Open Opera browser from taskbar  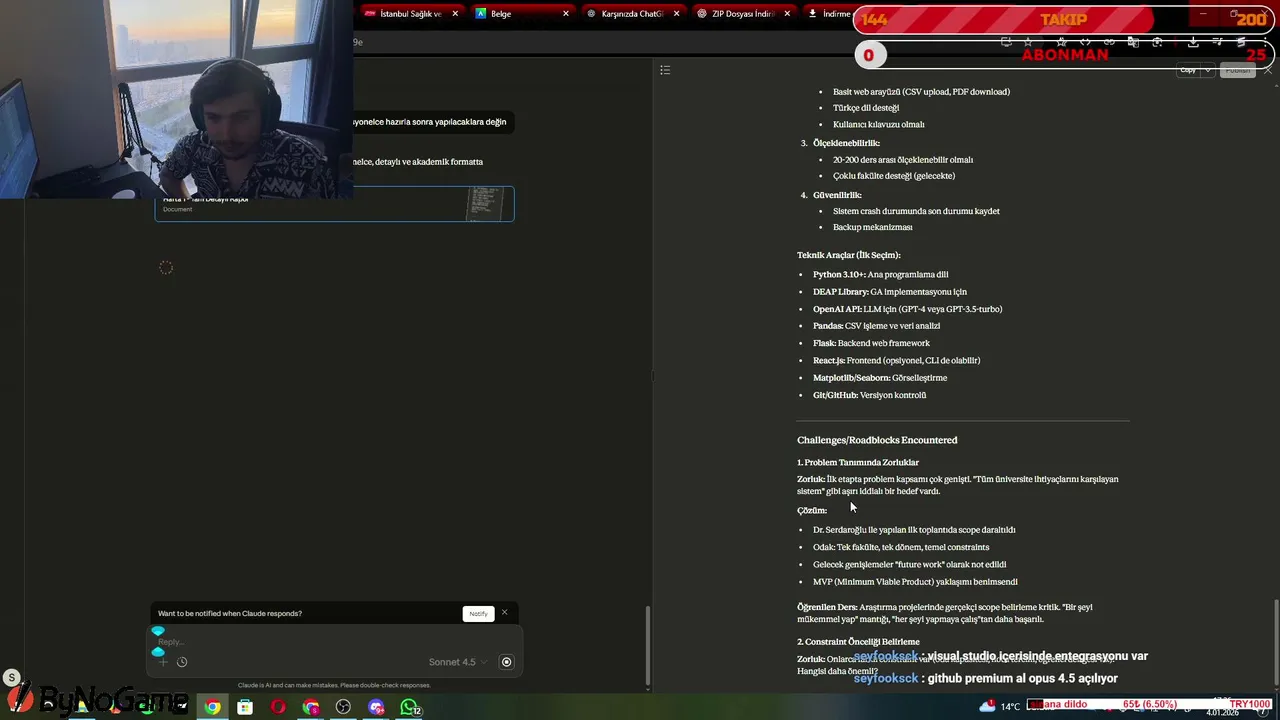(278, 707)
